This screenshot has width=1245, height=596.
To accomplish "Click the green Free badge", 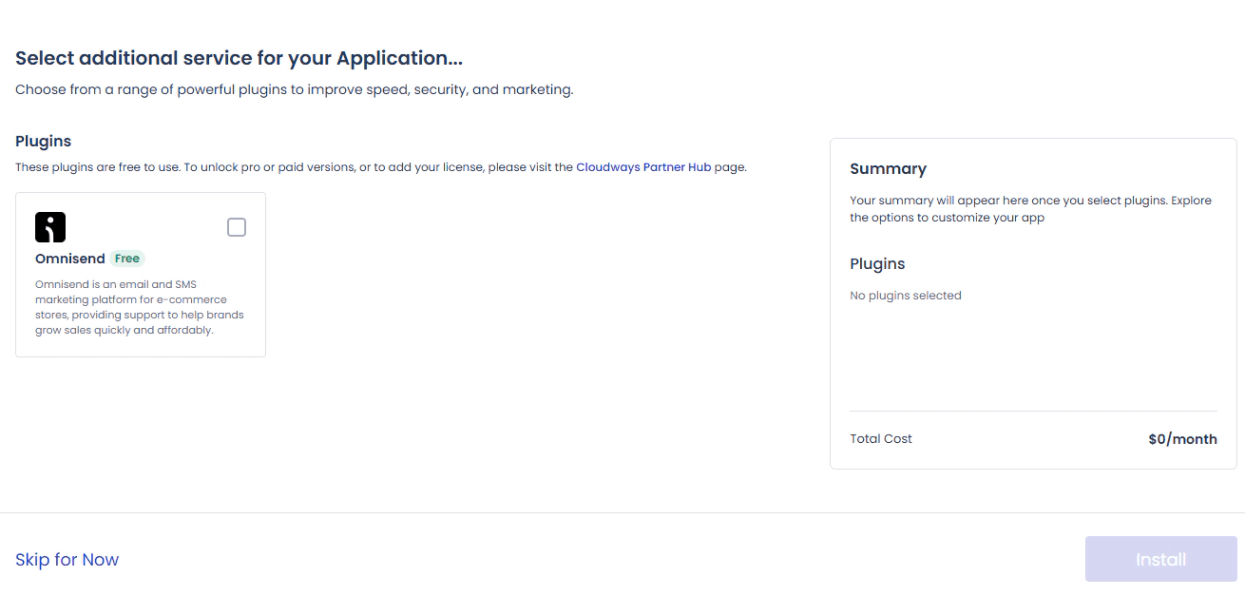I will point(128,259).
